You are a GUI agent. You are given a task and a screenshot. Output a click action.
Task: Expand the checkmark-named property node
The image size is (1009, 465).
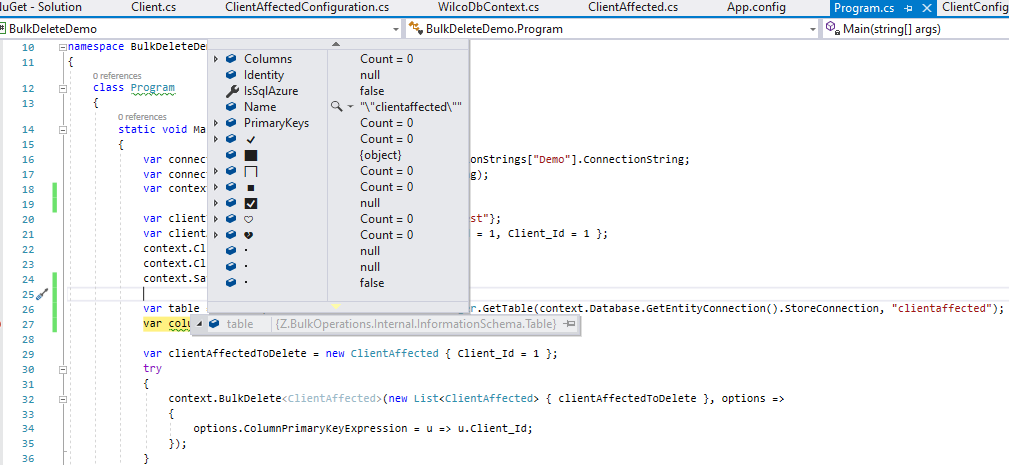216,139
